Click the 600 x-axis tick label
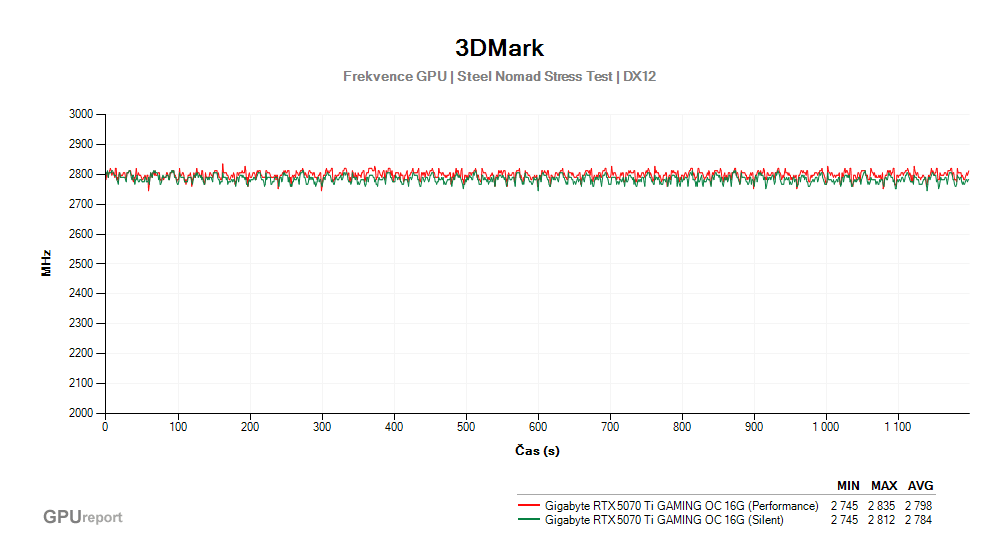Viewport: 1000px width, 550px height. [538, 427]
